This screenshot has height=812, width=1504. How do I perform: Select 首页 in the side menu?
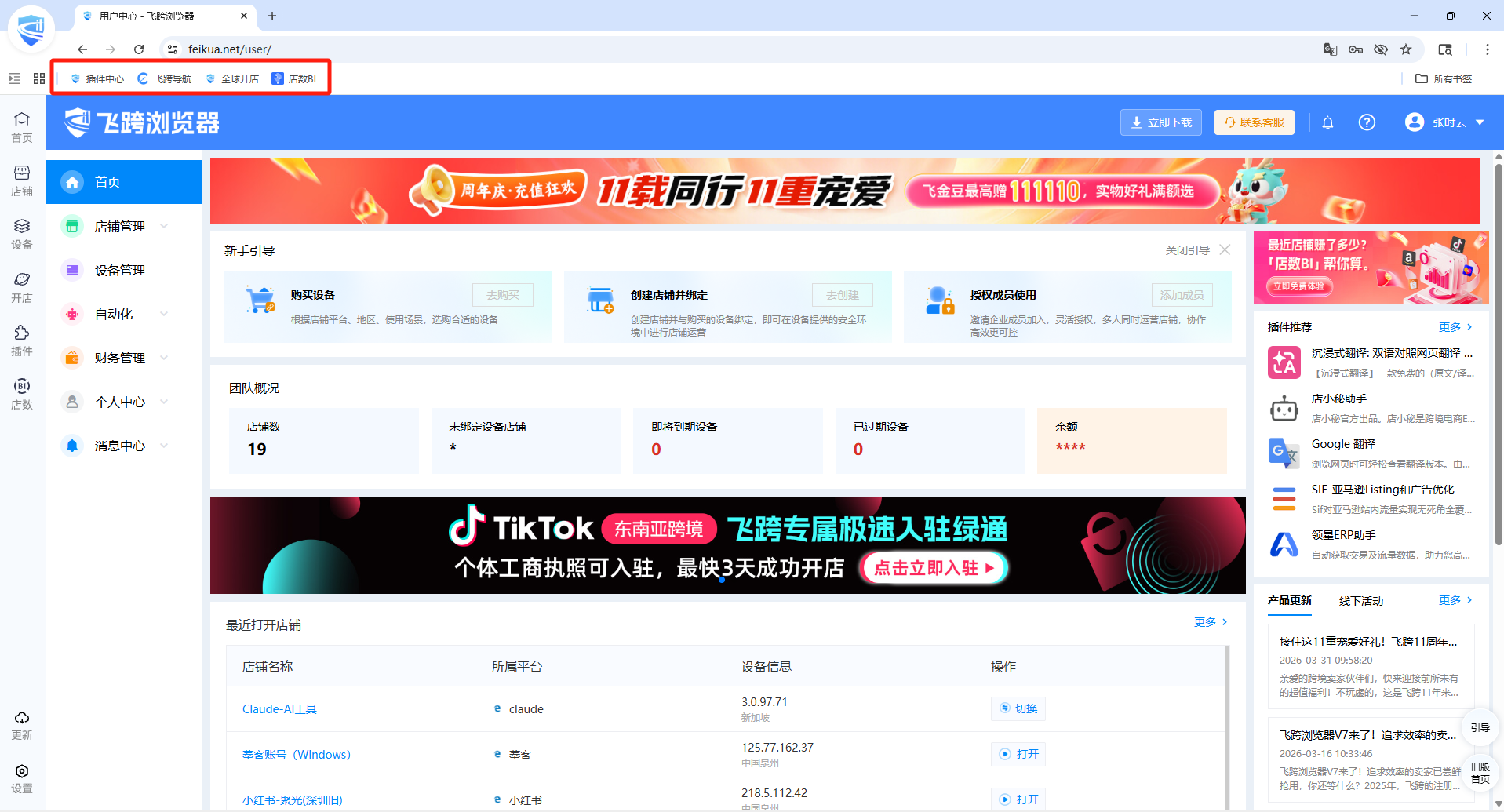tap(123, 182)
